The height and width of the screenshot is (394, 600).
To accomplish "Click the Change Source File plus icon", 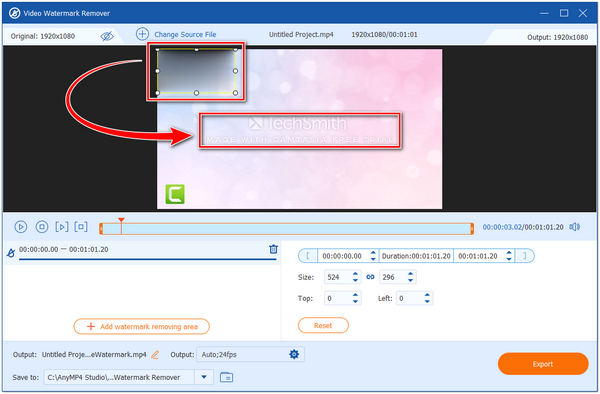I will [x=142, y=34].
